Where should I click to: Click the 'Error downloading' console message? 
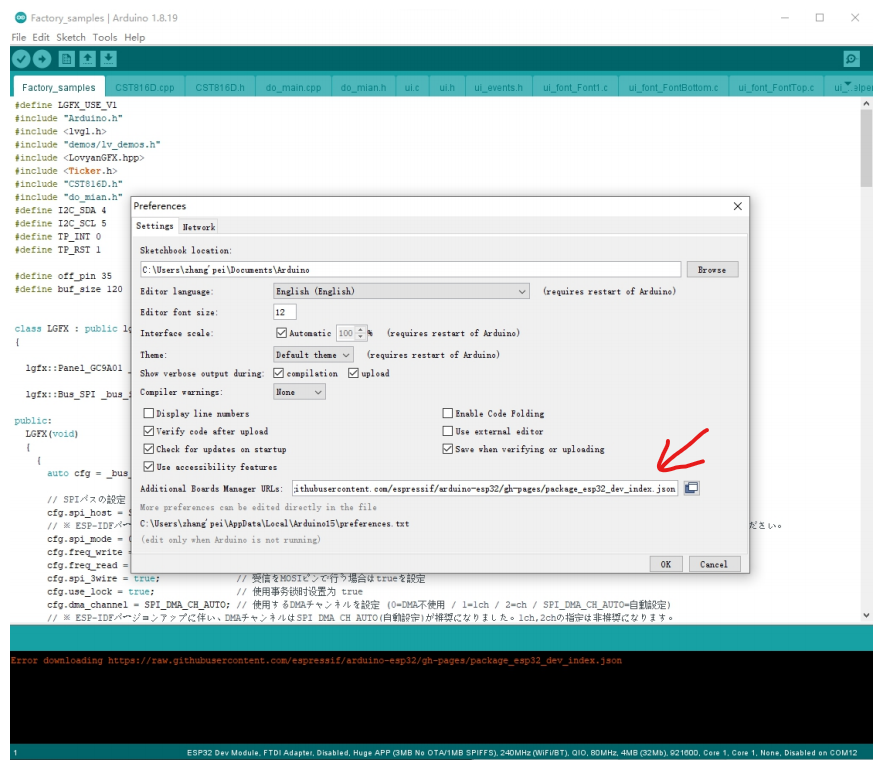tap(316, 661)
